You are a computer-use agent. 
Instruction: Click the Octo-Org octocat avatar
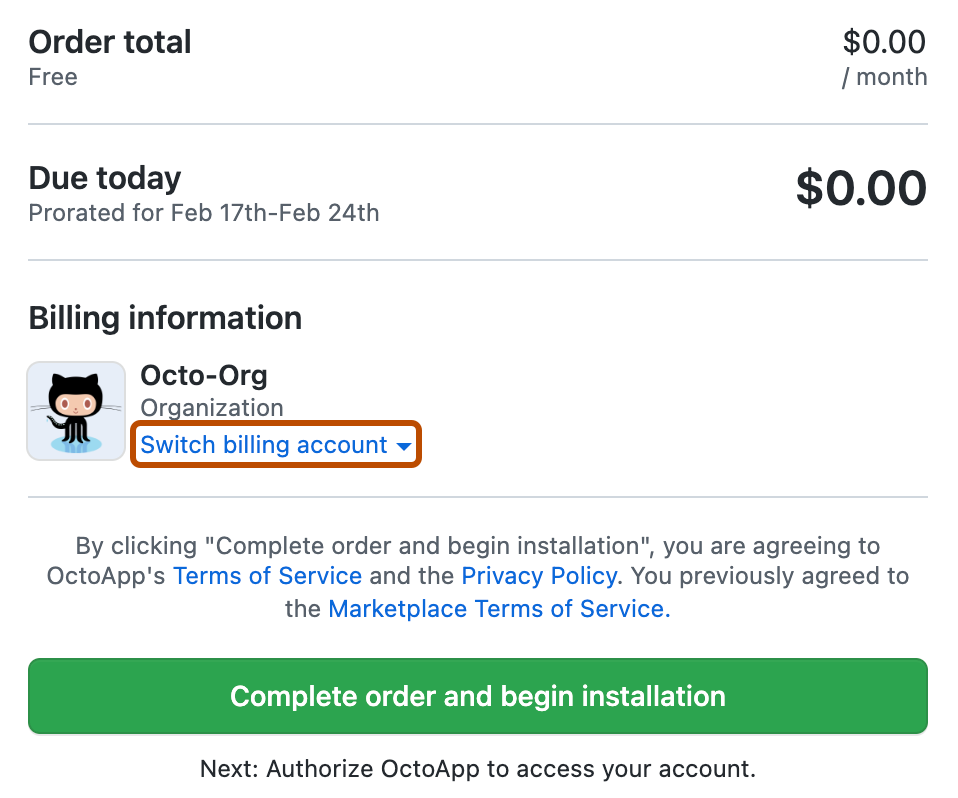[76, 410]
